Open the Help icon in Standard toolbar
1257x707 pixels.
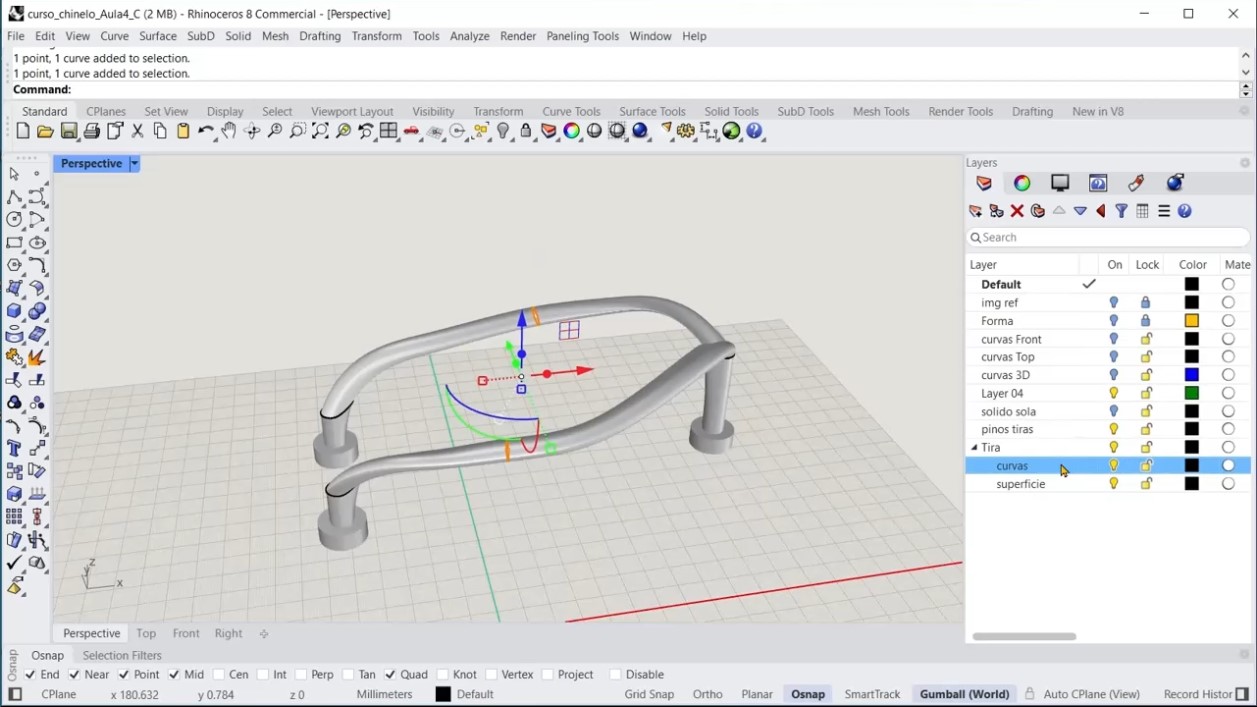tap(755, 132)
